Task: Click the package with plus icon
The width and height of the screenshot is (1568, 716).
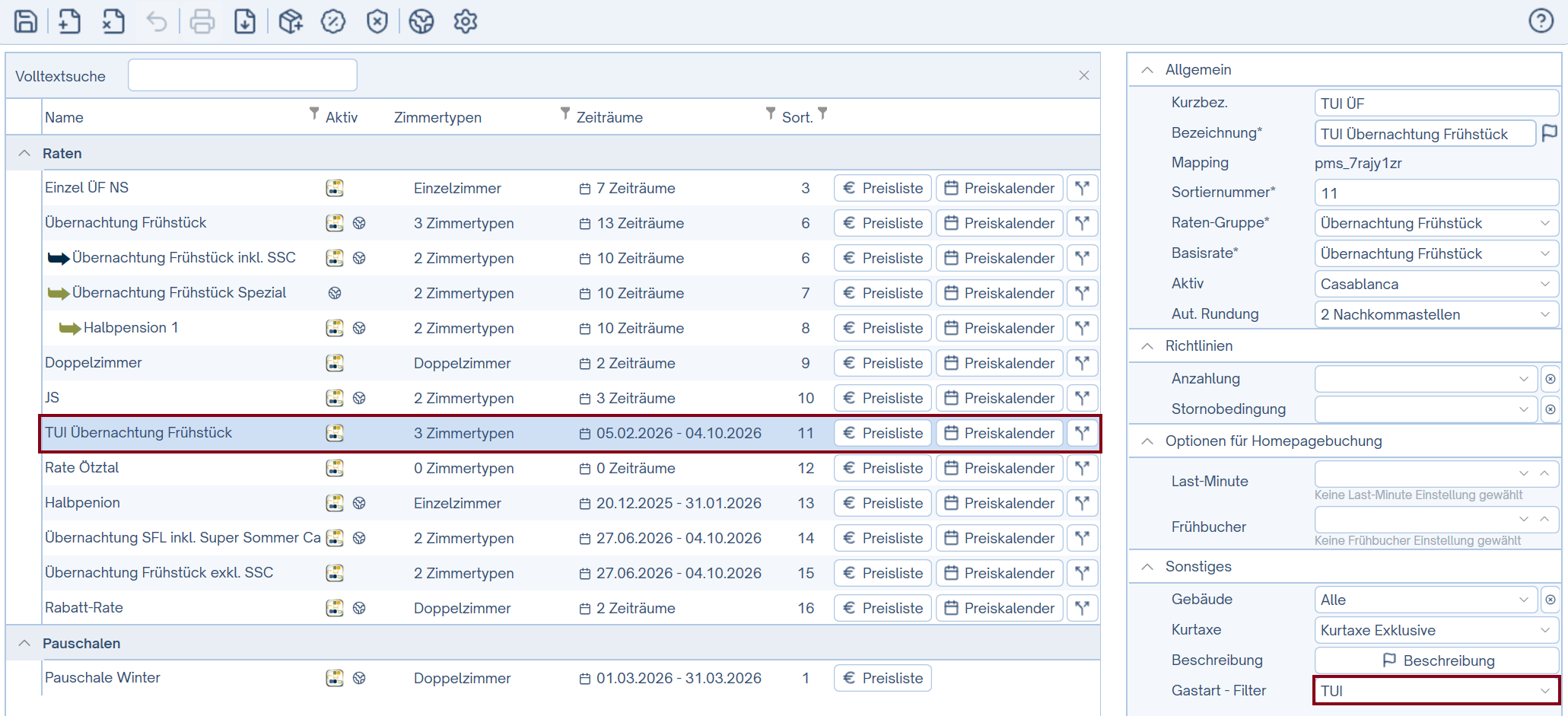Action: 291,21
